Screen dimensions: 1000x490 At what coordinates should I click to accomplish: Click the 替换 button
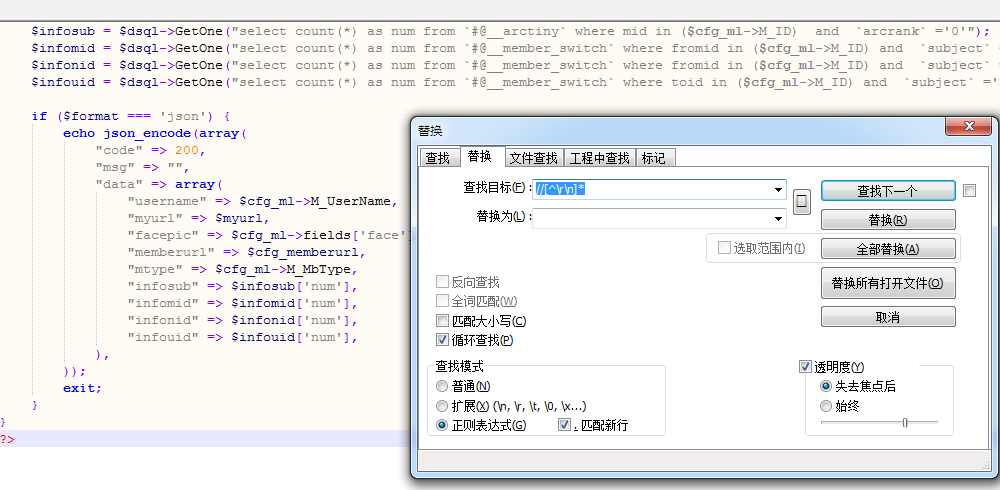tap(888, 219)
